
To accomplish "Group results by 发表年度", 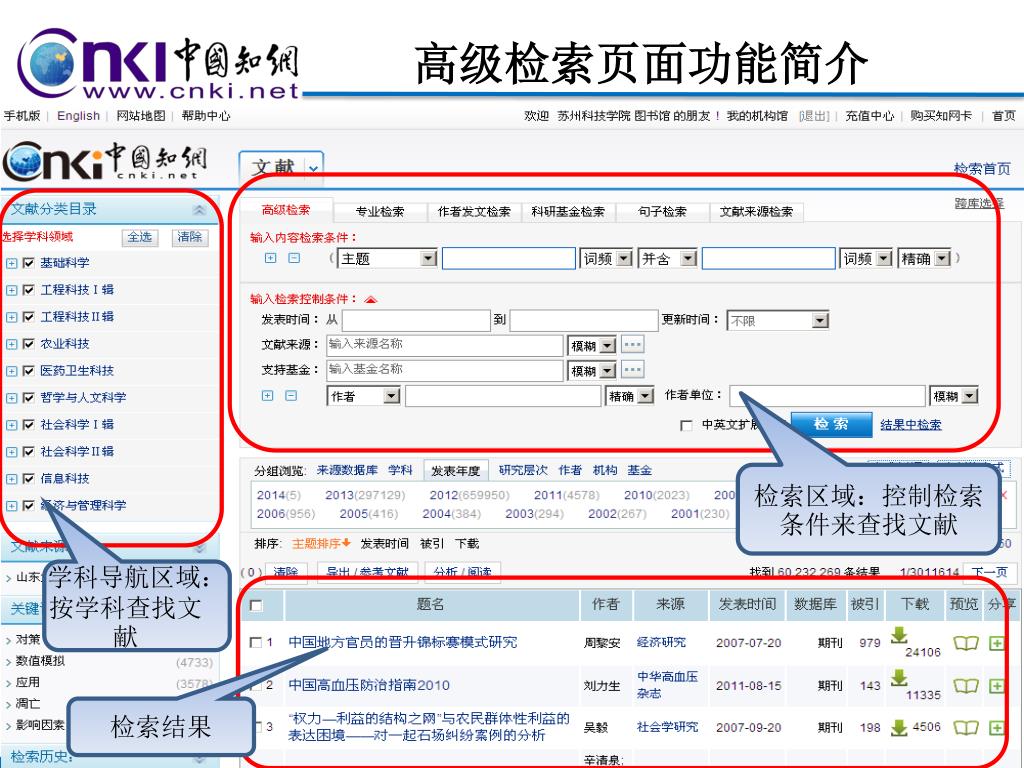I will [x=455, y=470].
